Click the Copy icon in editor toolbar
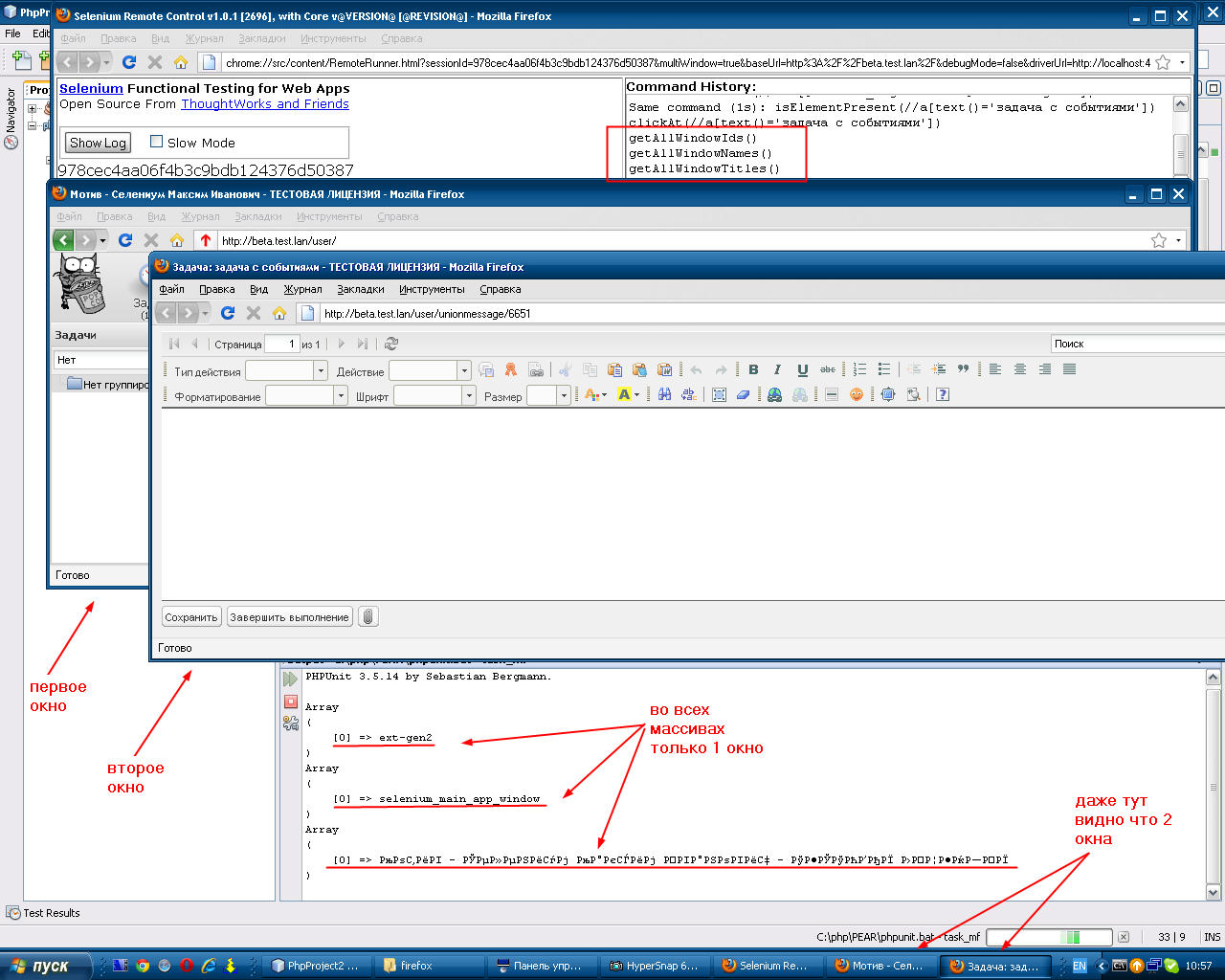Image resolution: width=1225 pixels, height=980 pixels. click(590, 369)
